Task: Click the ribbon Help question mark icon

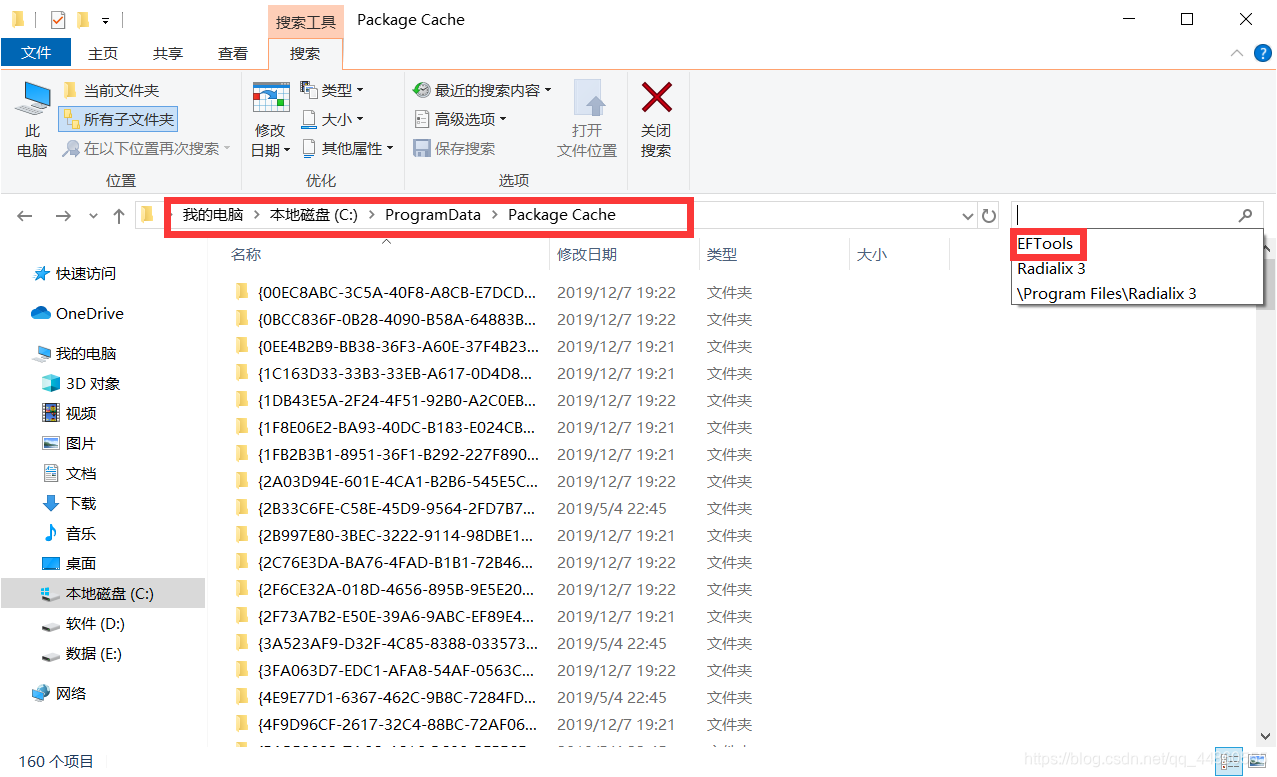Action: (x=1264, y=53)
